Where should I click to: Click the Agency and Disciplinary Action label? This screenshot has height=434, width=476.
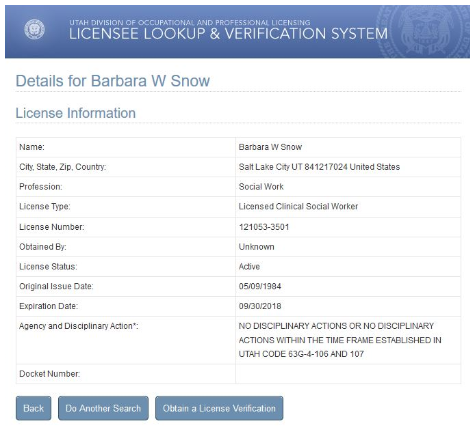tap(79, 326)
